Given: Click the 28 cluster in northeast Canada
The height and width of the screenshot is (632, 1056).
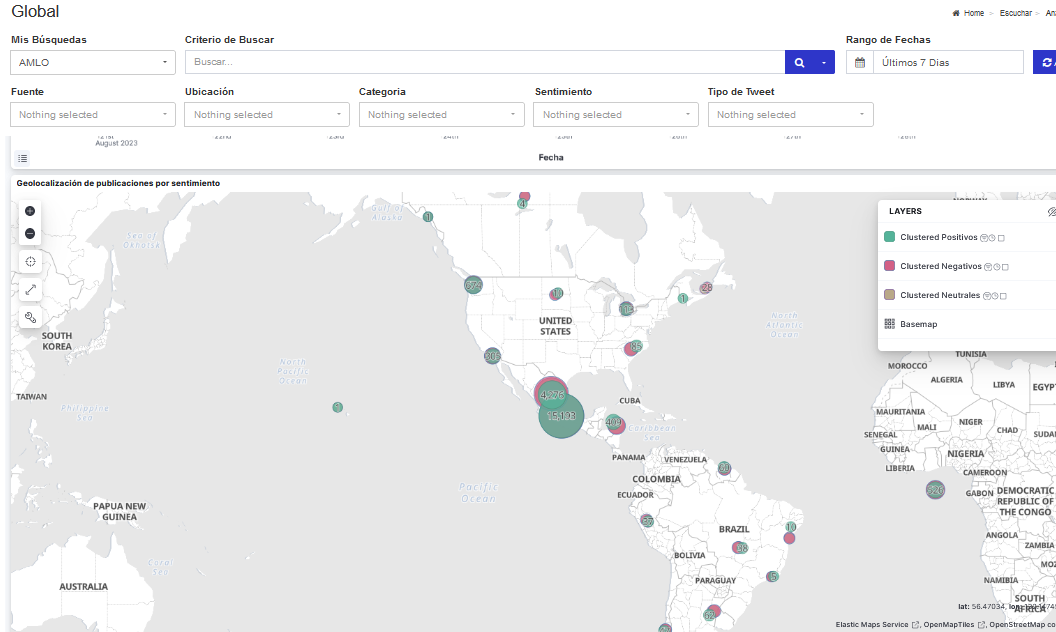Looking at the screenshot, I should [706, 288].
